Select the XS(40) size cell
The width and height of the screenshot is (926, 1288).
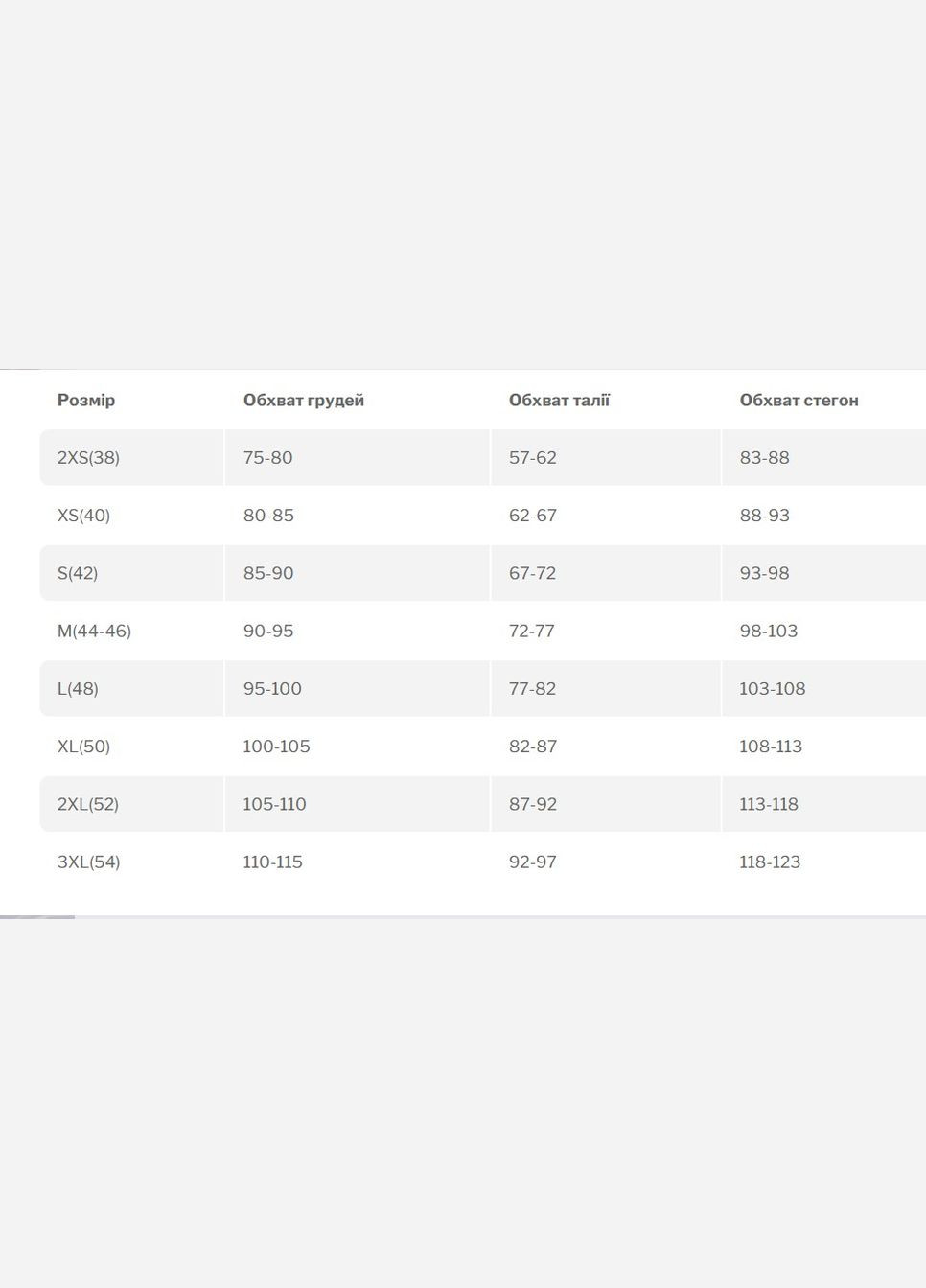click(83, 516)
